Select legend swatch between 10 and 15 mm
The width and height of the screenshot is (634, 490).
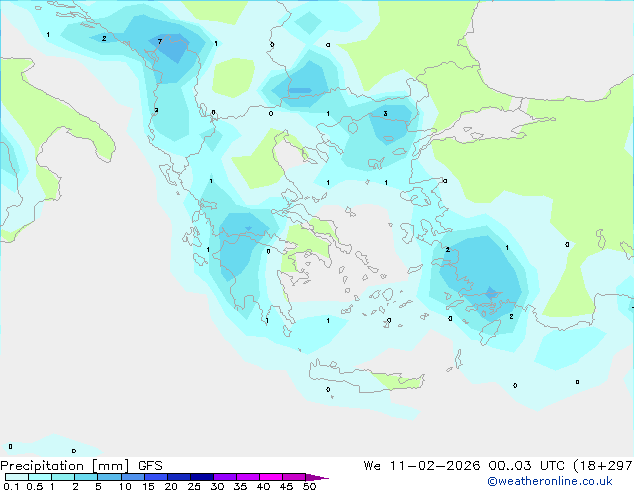coord(133,477)
